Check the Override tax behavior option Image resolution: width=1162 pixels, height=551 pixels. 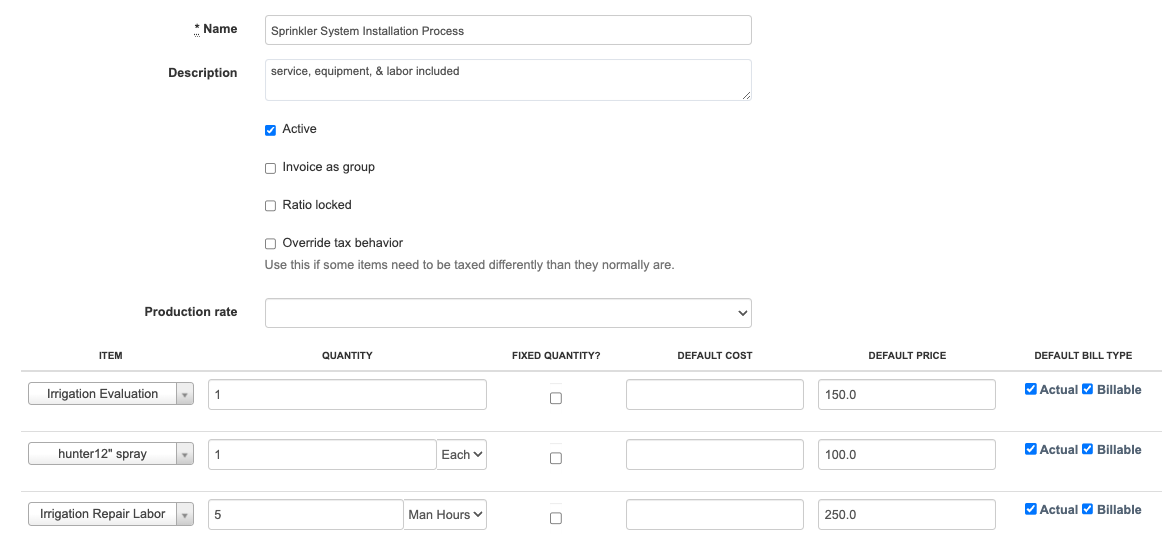270,244
